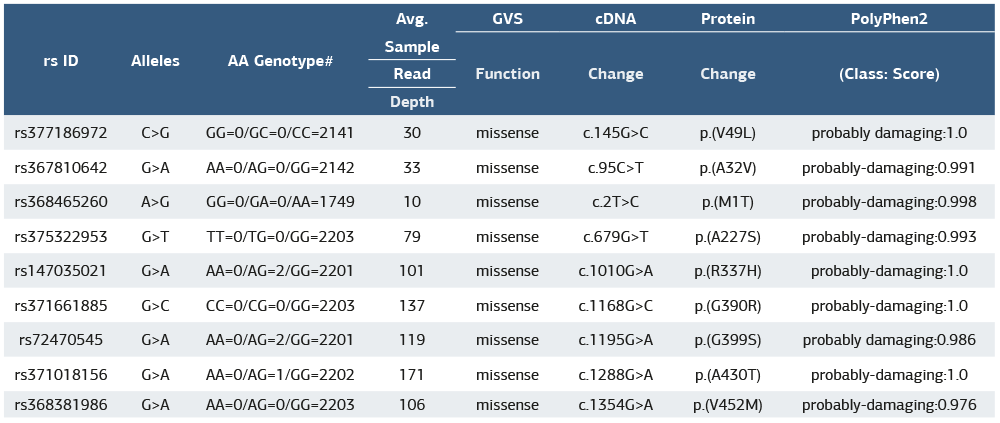
Task: Open the rs377186972 entry
Action: pos(61,132)
